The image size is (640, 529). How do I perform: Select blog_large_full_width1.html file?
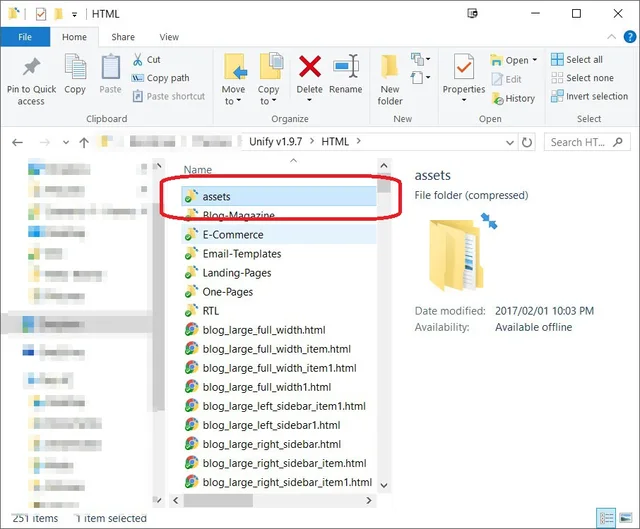tap(279, 387)
